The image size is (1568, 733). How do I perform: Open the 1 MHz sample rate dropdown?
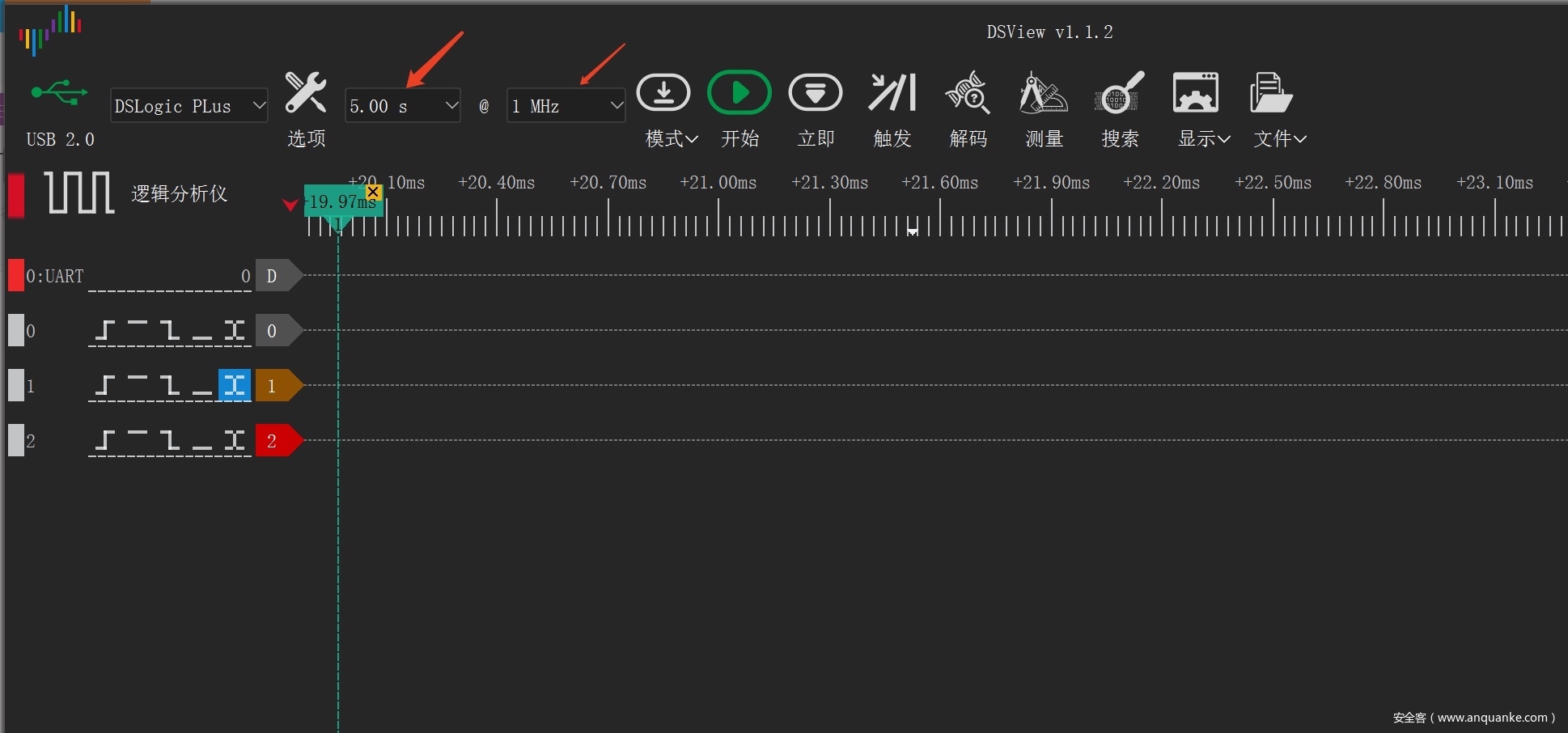[x=566, y=106]
